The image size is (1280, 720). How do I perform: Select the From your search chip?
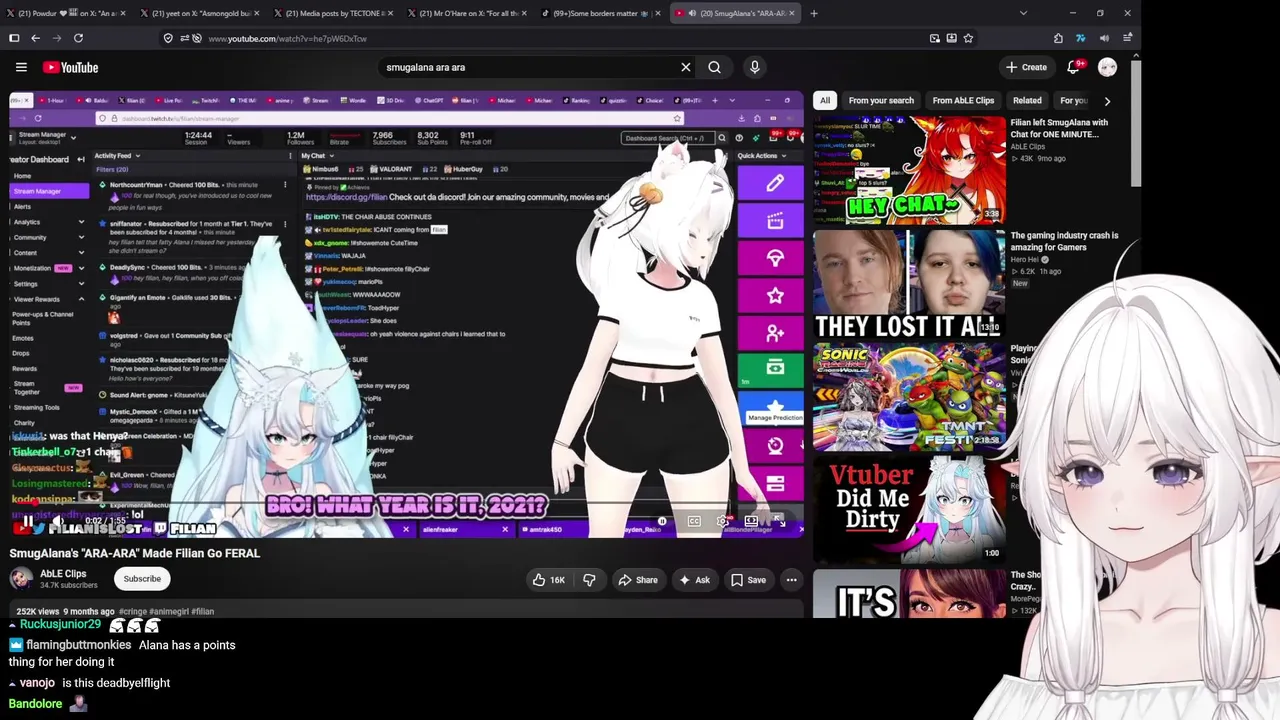pos(881,100)
